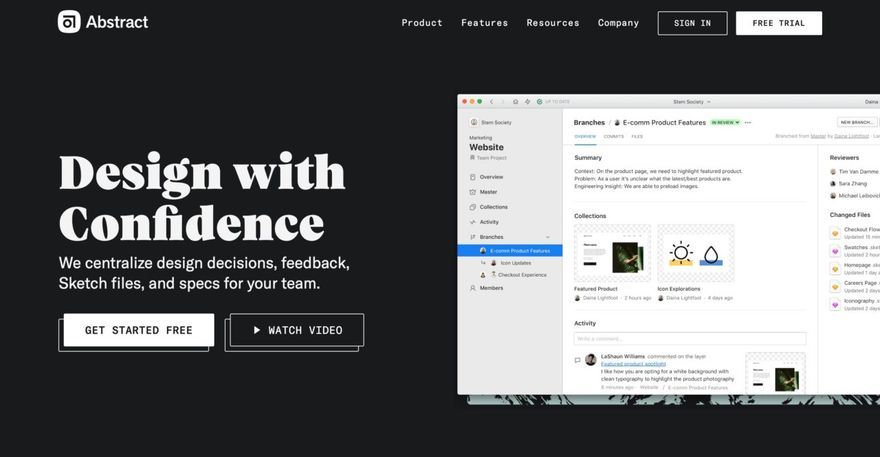Click the comment bubble icon beside LaShaun Williams
This screenshot has width=880, height=457.
578,360
